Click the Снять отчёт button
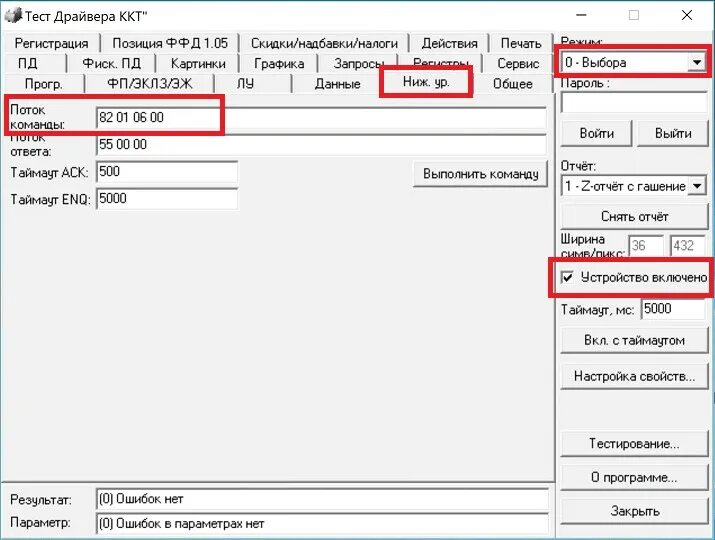 tap(634, 216)
